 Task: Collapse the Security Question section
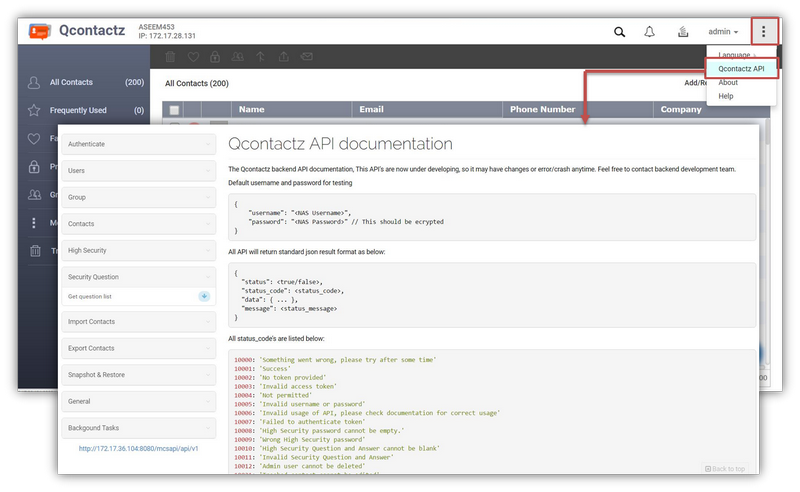139,277
